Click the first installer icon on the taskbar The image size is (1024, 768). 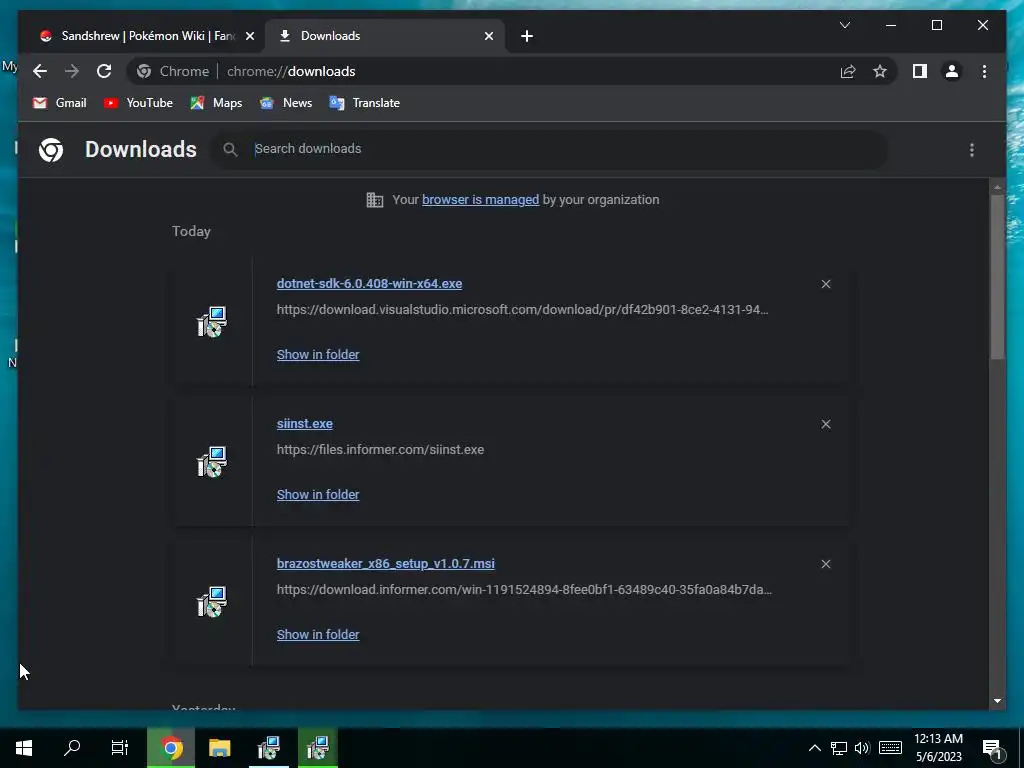click(268, 748)
